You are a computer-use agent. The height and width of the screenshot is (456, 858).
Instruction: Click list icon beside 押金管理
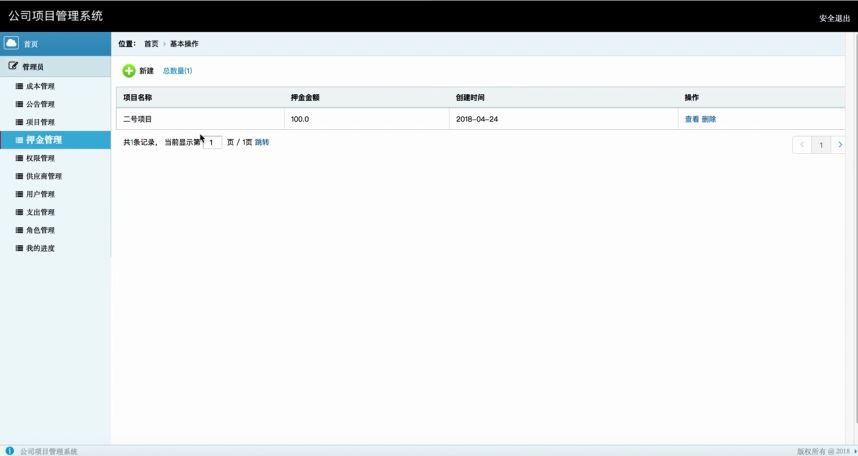[19, 140]
